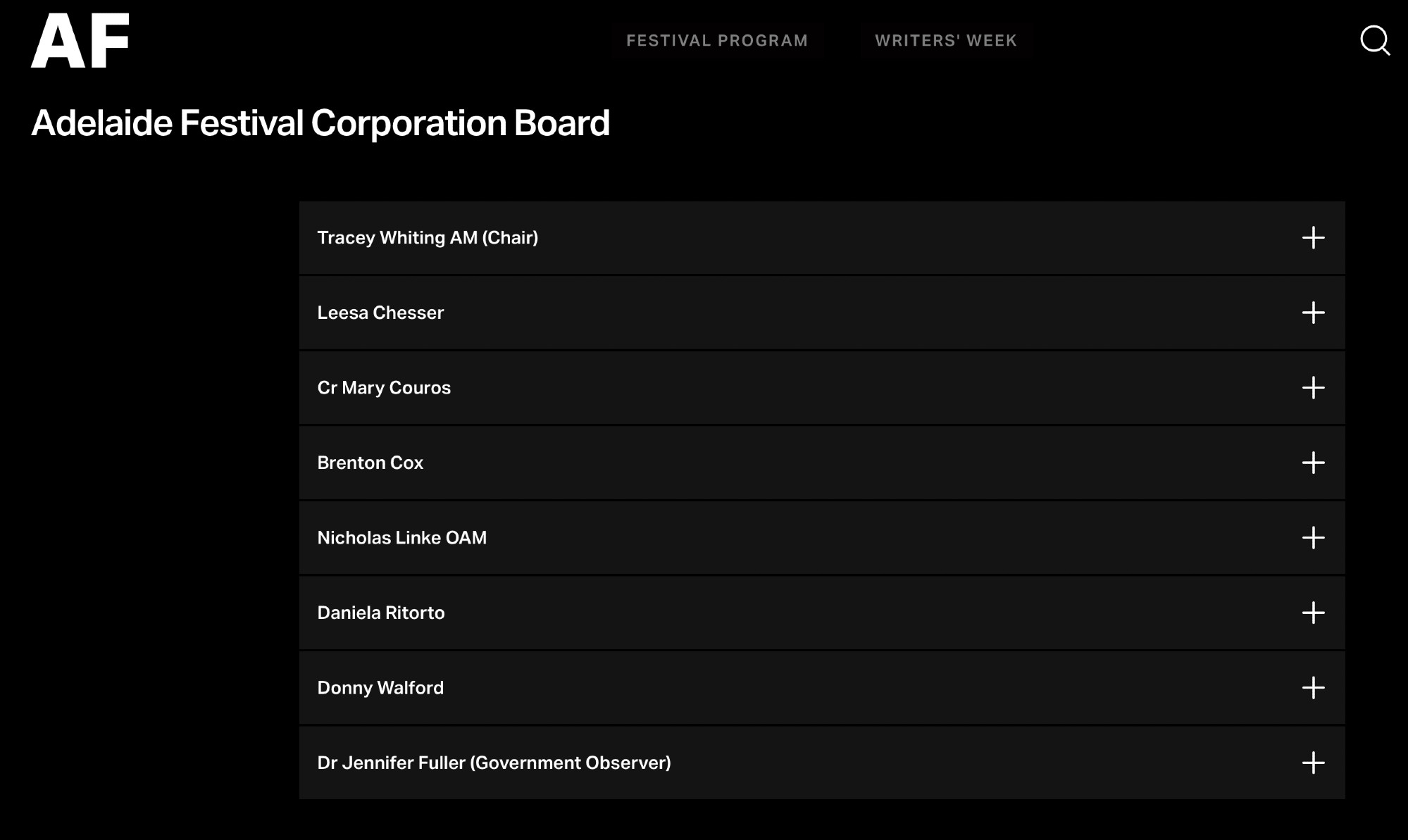Click plus icon beside Brenton Cox
This screenshot has width=1408, height=840.
coord(1313,463)
